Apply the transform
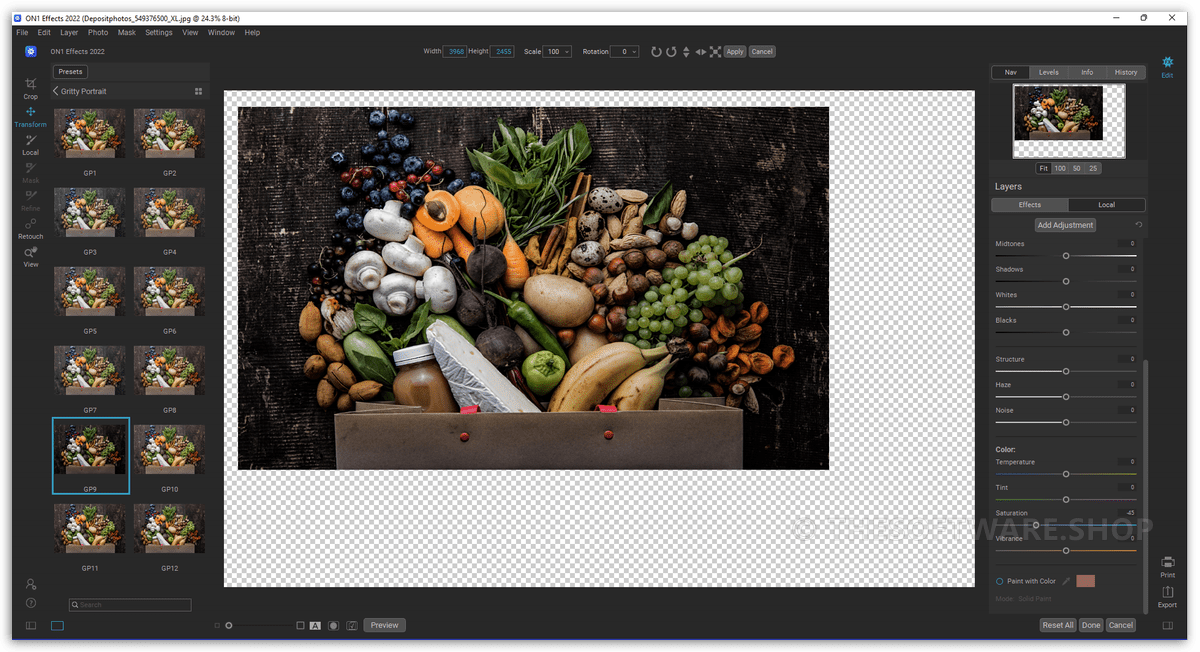Screen dimensions: 1200x652 pos(735,51)
